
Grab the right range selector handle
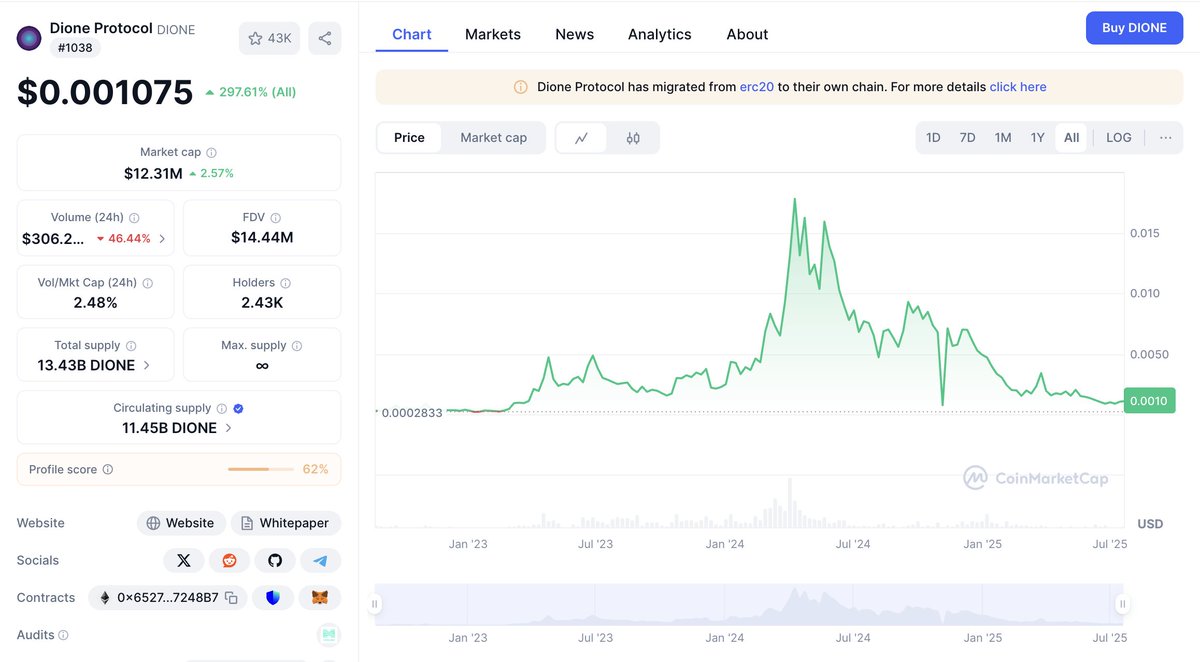point(1123,604)
